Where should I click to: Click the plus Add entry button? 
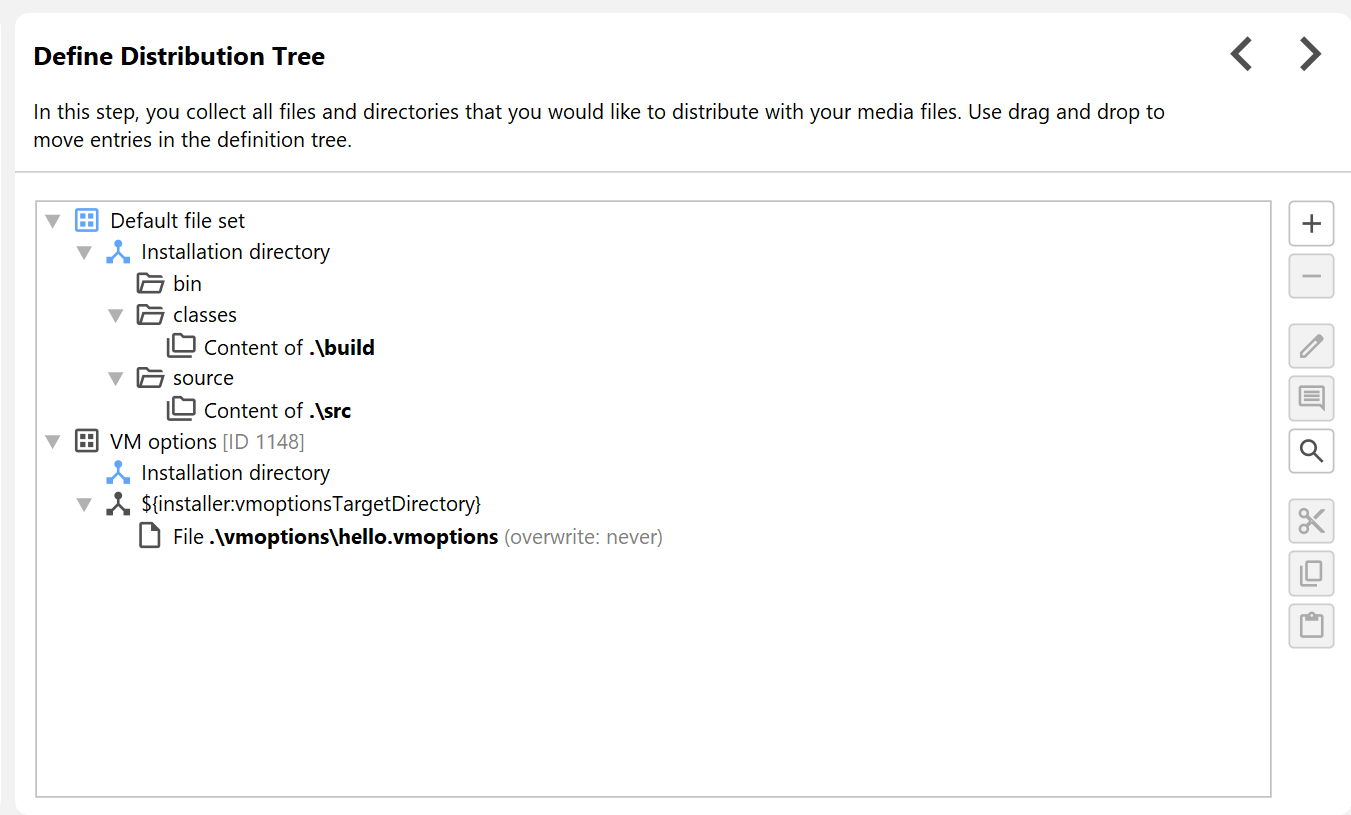click(1311, 224)
